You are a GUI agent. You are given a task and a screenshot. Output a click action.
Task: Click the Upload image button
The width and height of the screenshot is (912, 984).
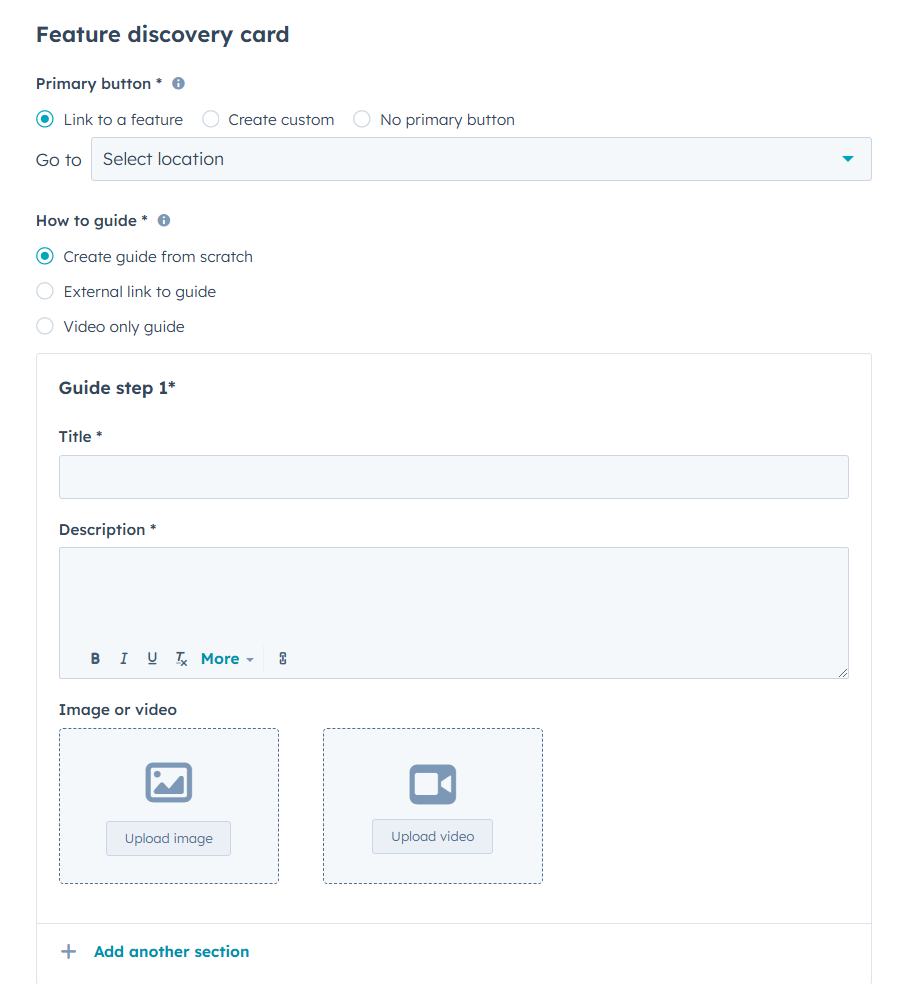click(x=168, y=839)
